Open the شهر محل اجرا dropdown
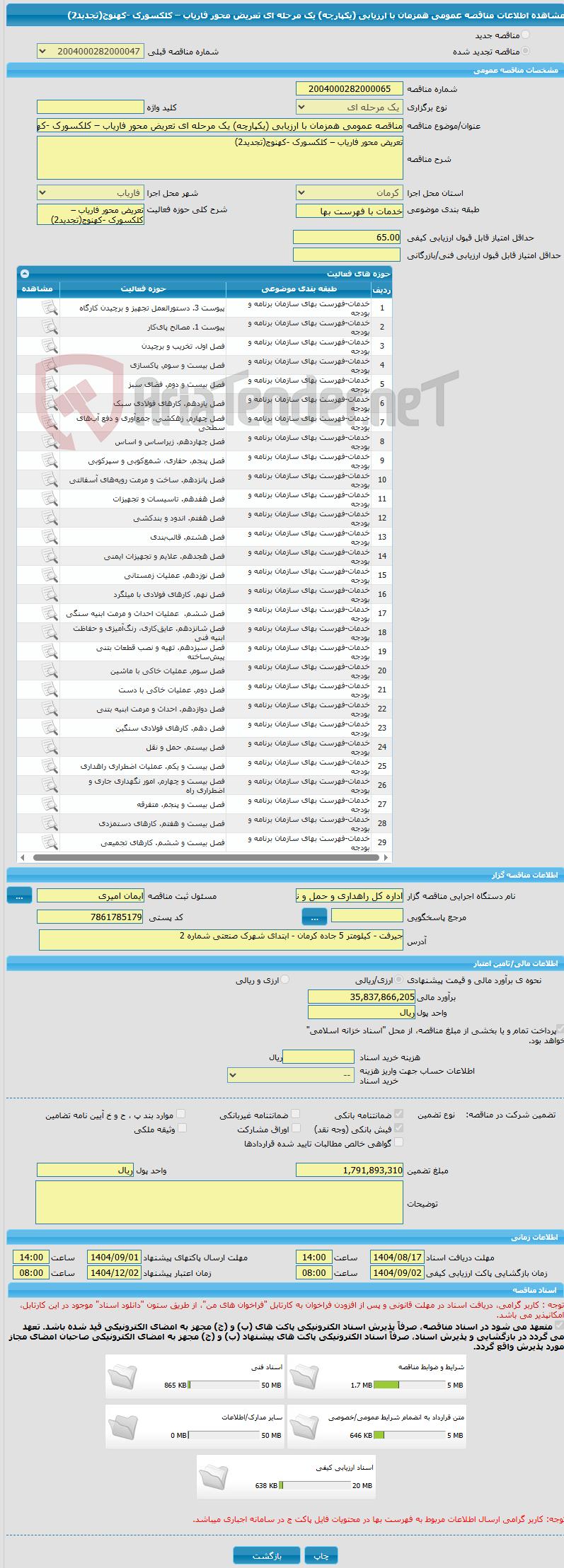 (x=90, y=192)
